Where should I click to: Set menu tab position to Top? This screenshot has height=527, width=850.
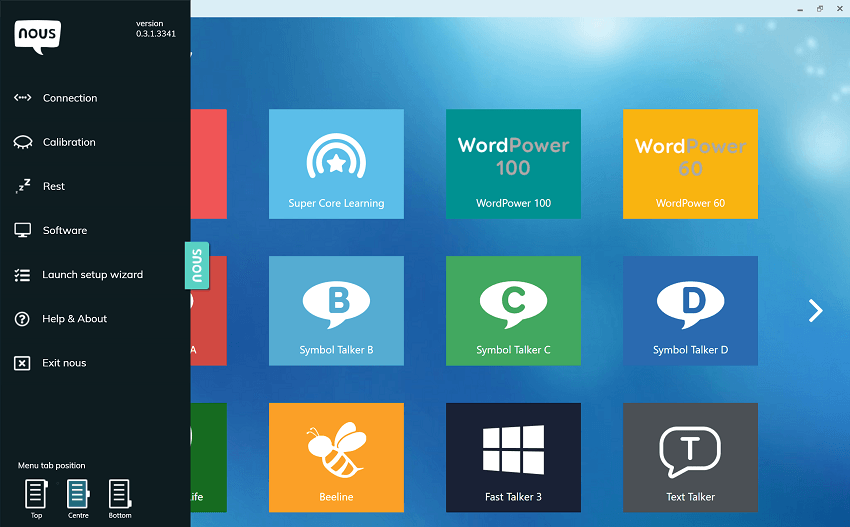click(36, 494)
